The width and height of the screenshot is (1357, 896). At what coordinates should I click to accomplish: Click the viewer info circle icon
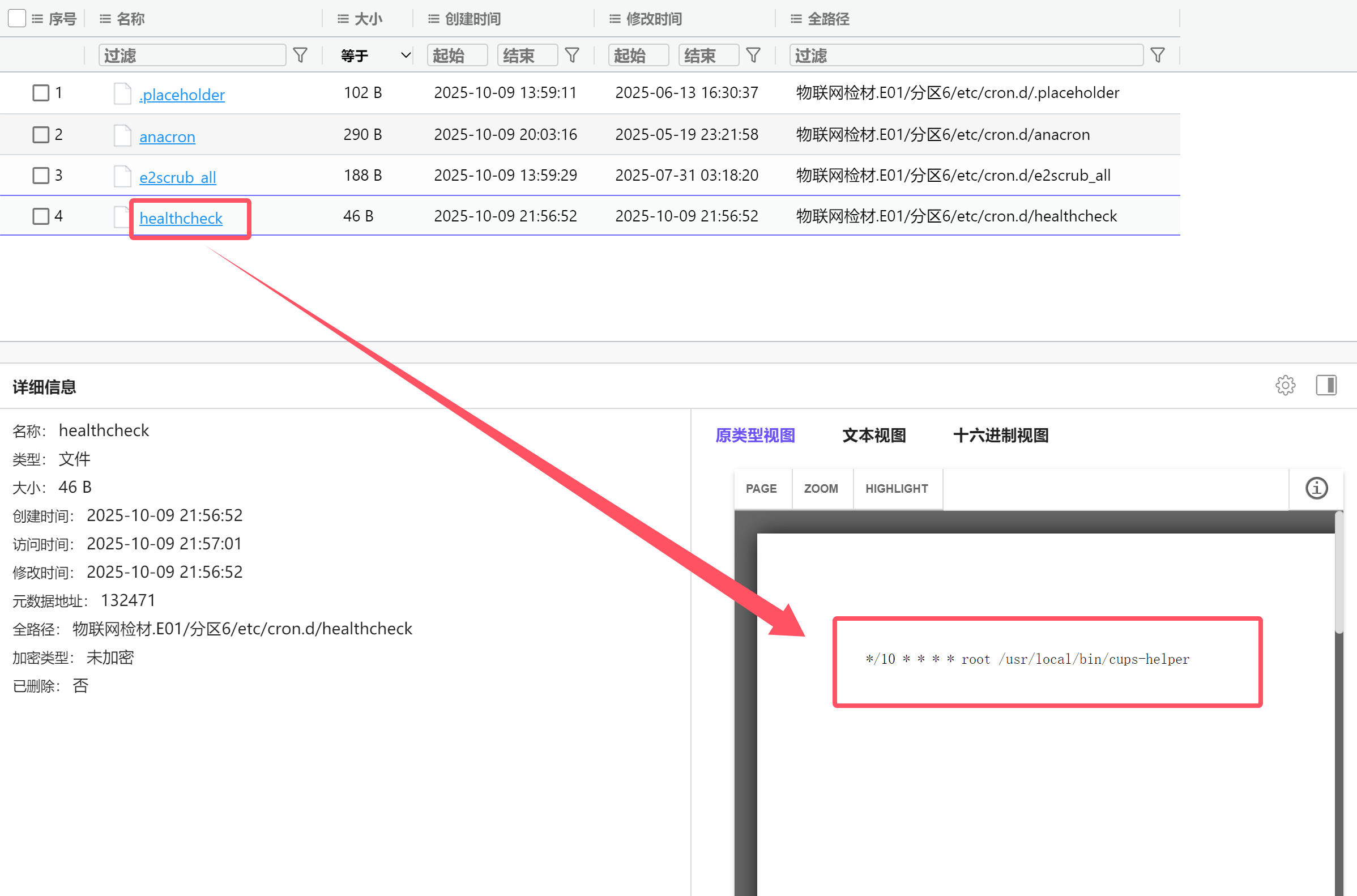(x=1316, y=489)
